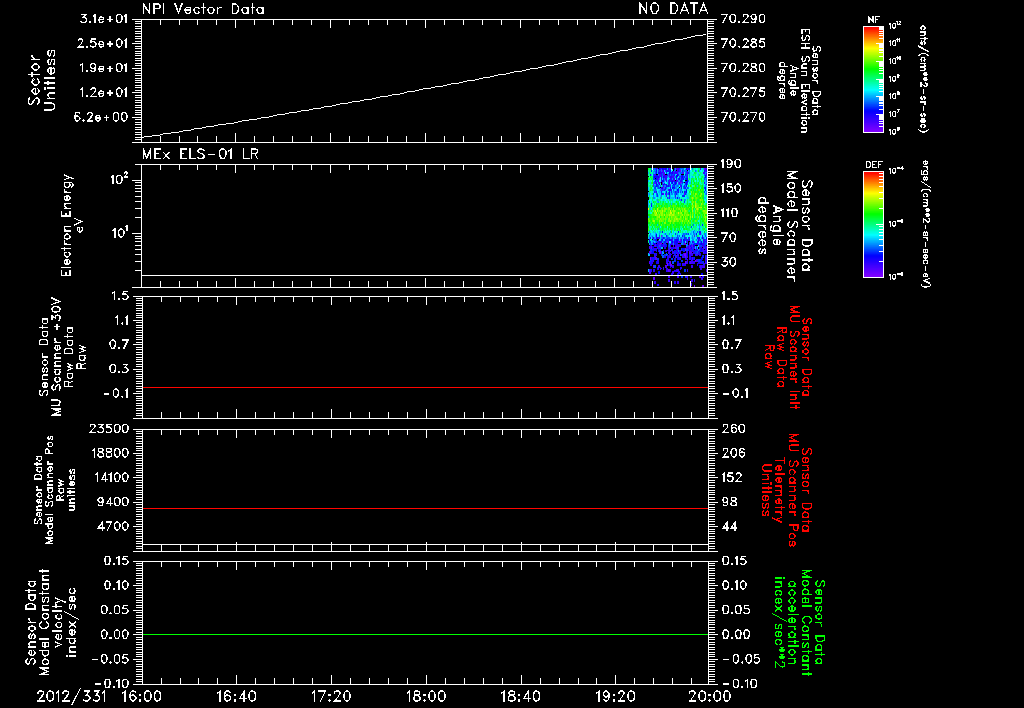Click the "Electron Energy eV" axis title
Viewport: 1024px width, 708px height.
[x=72, y=225]
